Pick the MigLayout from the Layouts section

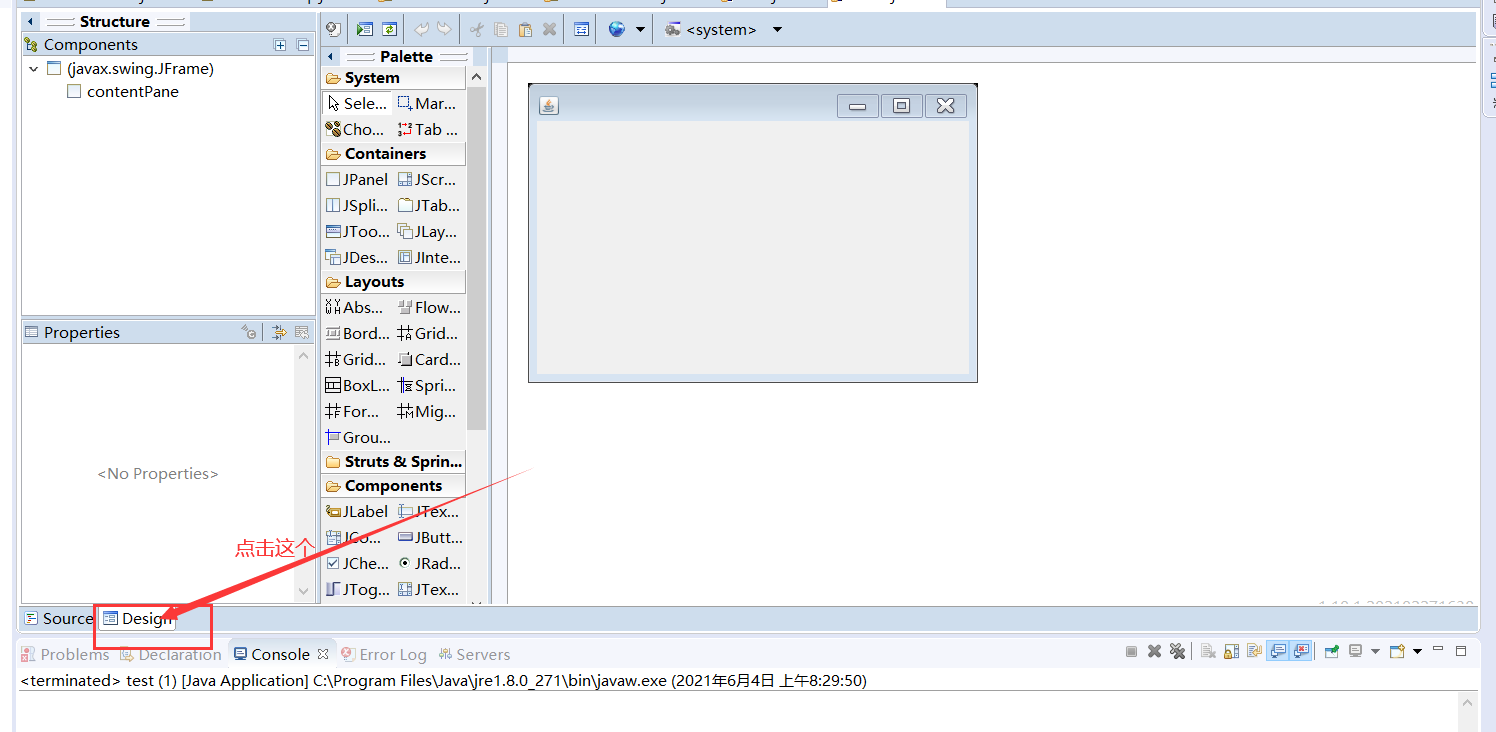pyautogui.click(x=426, y=411)
